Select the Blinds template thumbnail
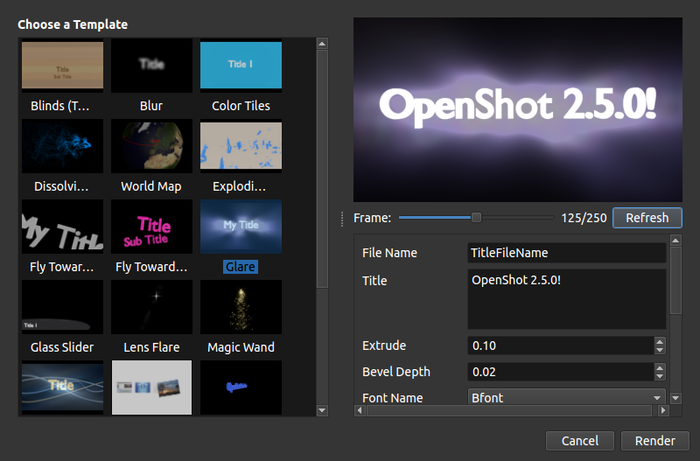The height and width of the screenshot is (461, 700). pyautogui.click(x=61, y=65)
